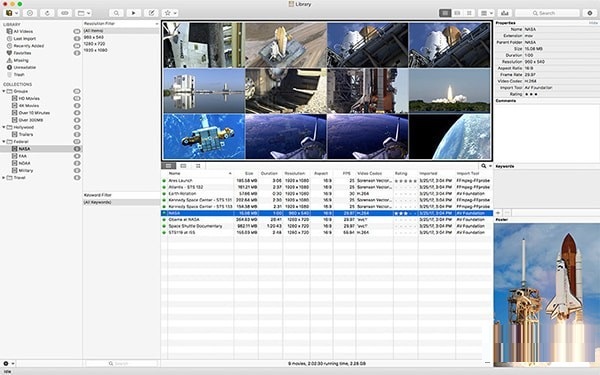Click the checkmark circle toolbar icon
Screen dimensions: 600x375
[29, 13]
